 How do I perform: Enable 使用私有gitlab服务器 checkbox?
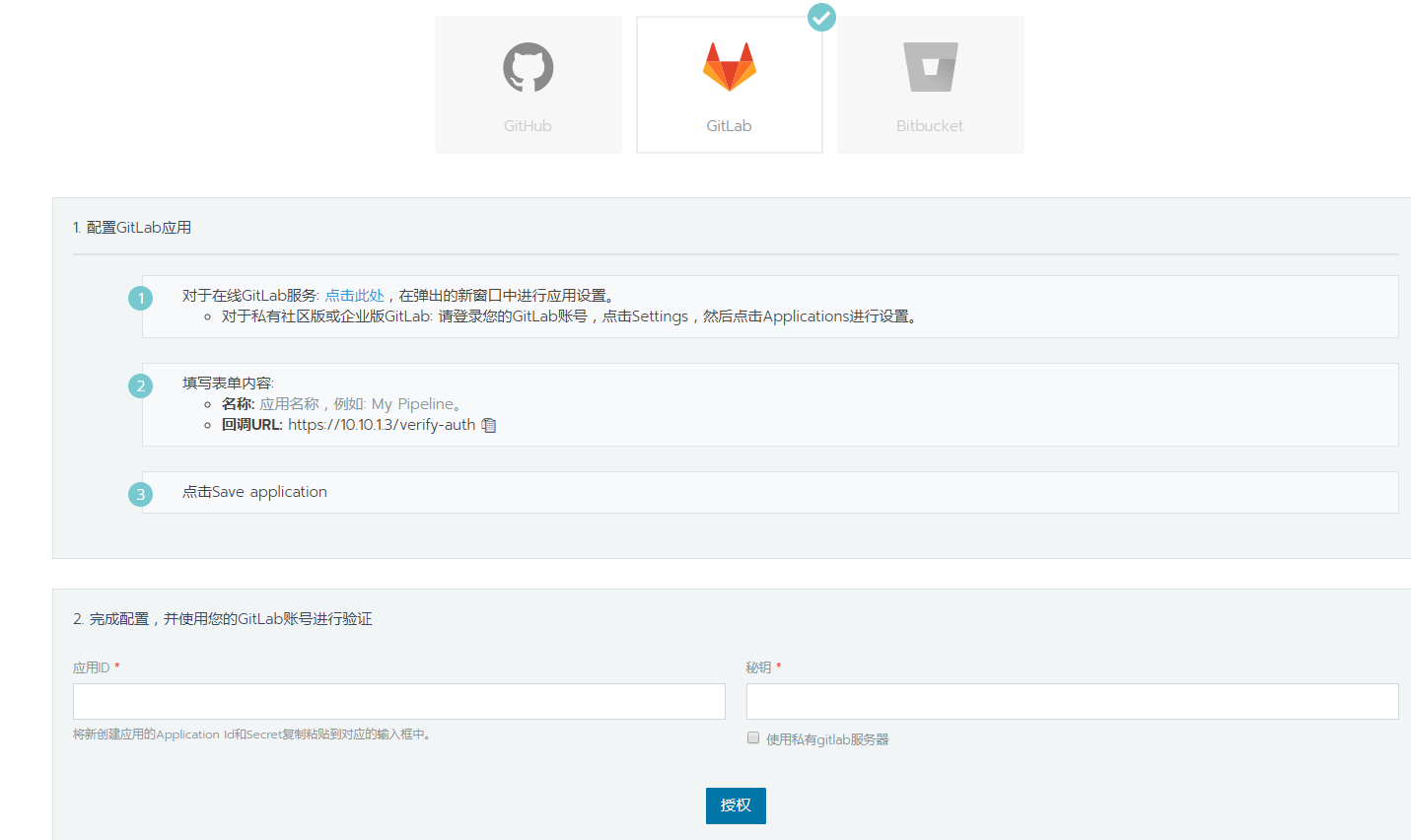[x=753, y=737]
